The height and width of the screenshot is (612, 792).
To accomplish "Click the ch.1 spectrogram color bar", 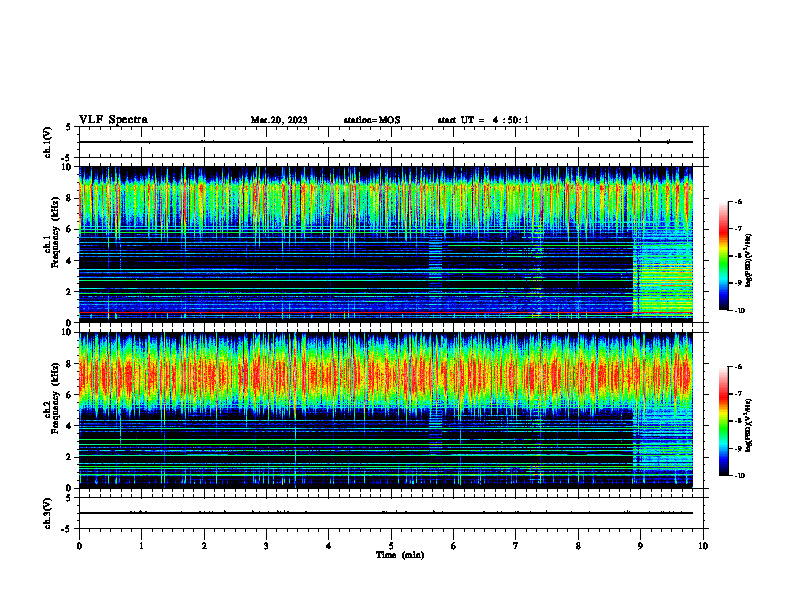I will 724,256.
